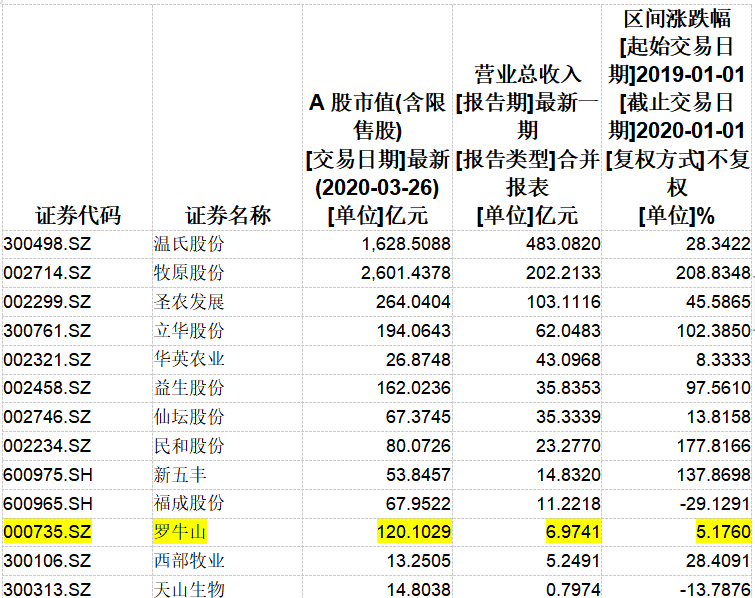Click the A股市值 column header
Image resolution: width=755 pixels, height=598 pixels.
378,117
